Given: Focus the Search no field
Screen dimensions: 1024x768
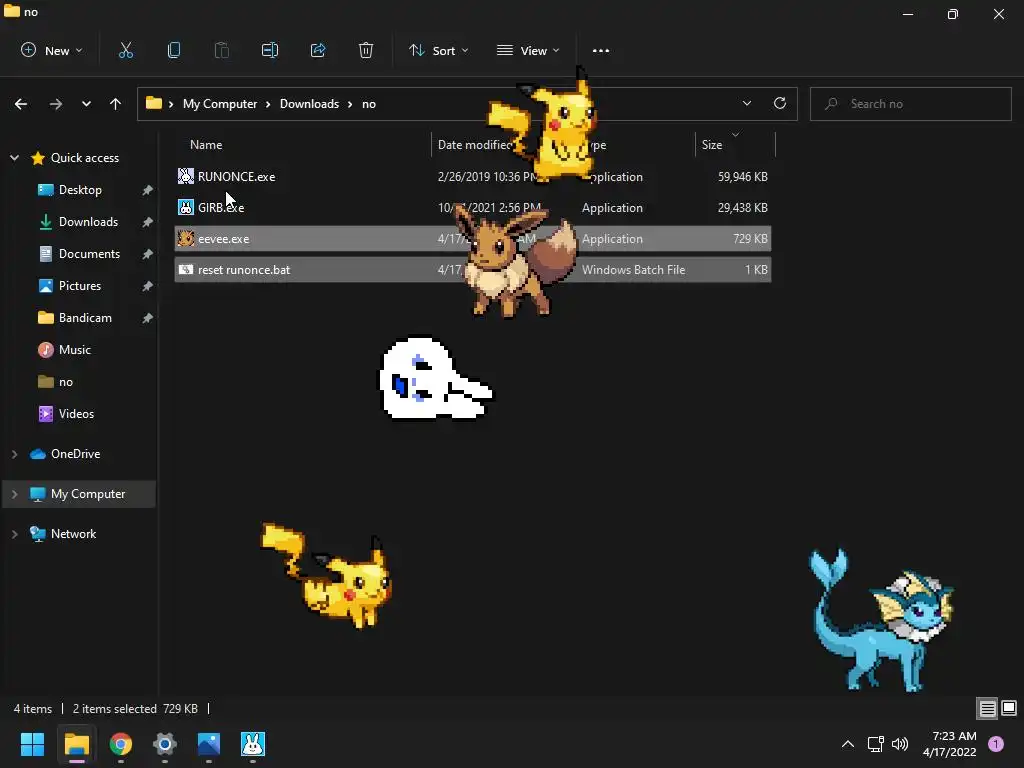Looking at the screenshot, I should [910, 104].
